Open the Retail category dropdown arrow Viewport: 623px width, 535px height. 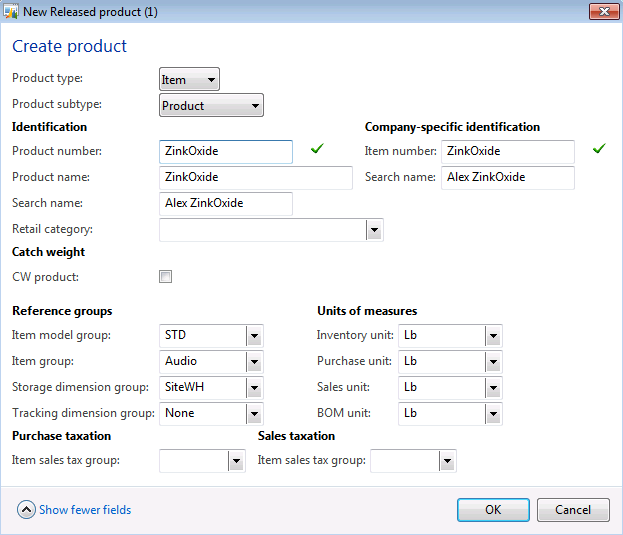tap(374, 230)
